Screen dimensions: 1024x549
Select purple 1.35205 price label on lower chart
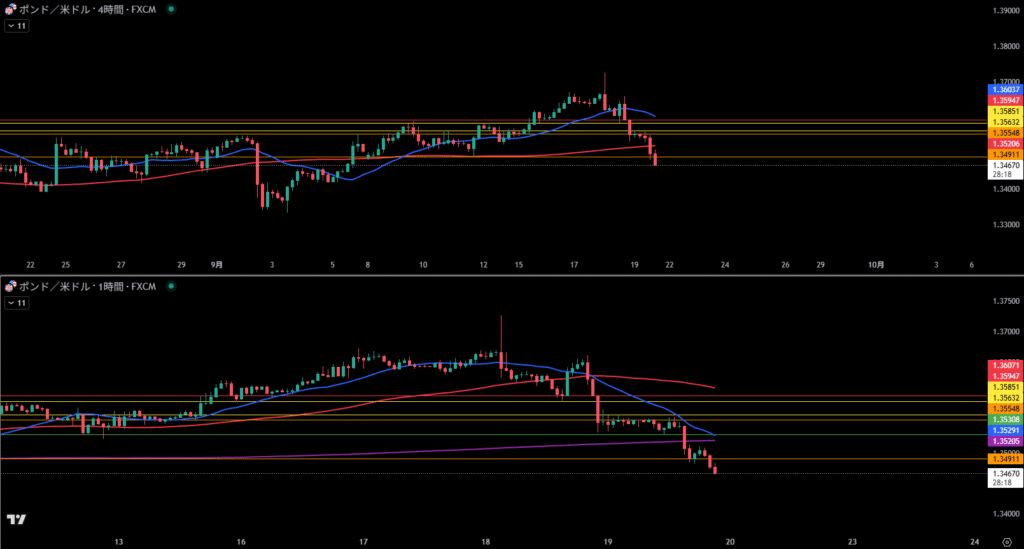pos(1005,441)
